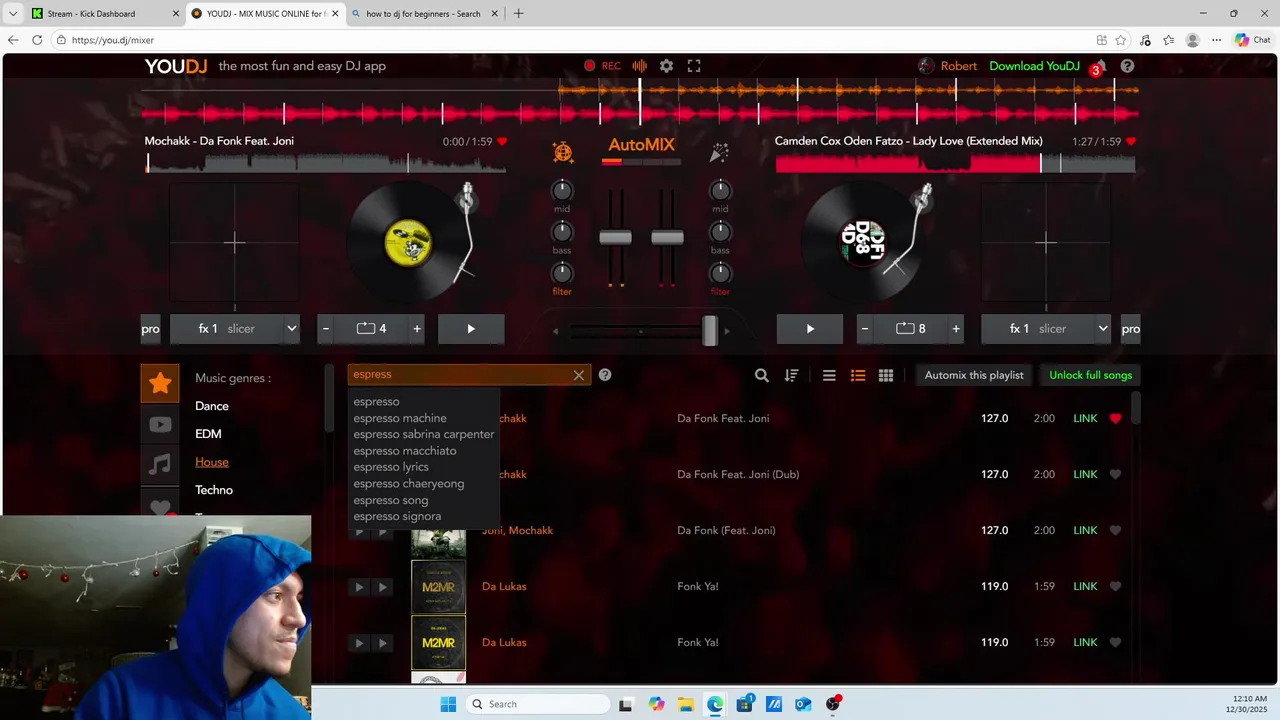
Task: Click the magnifier search icon
Action: click(762, 376)
